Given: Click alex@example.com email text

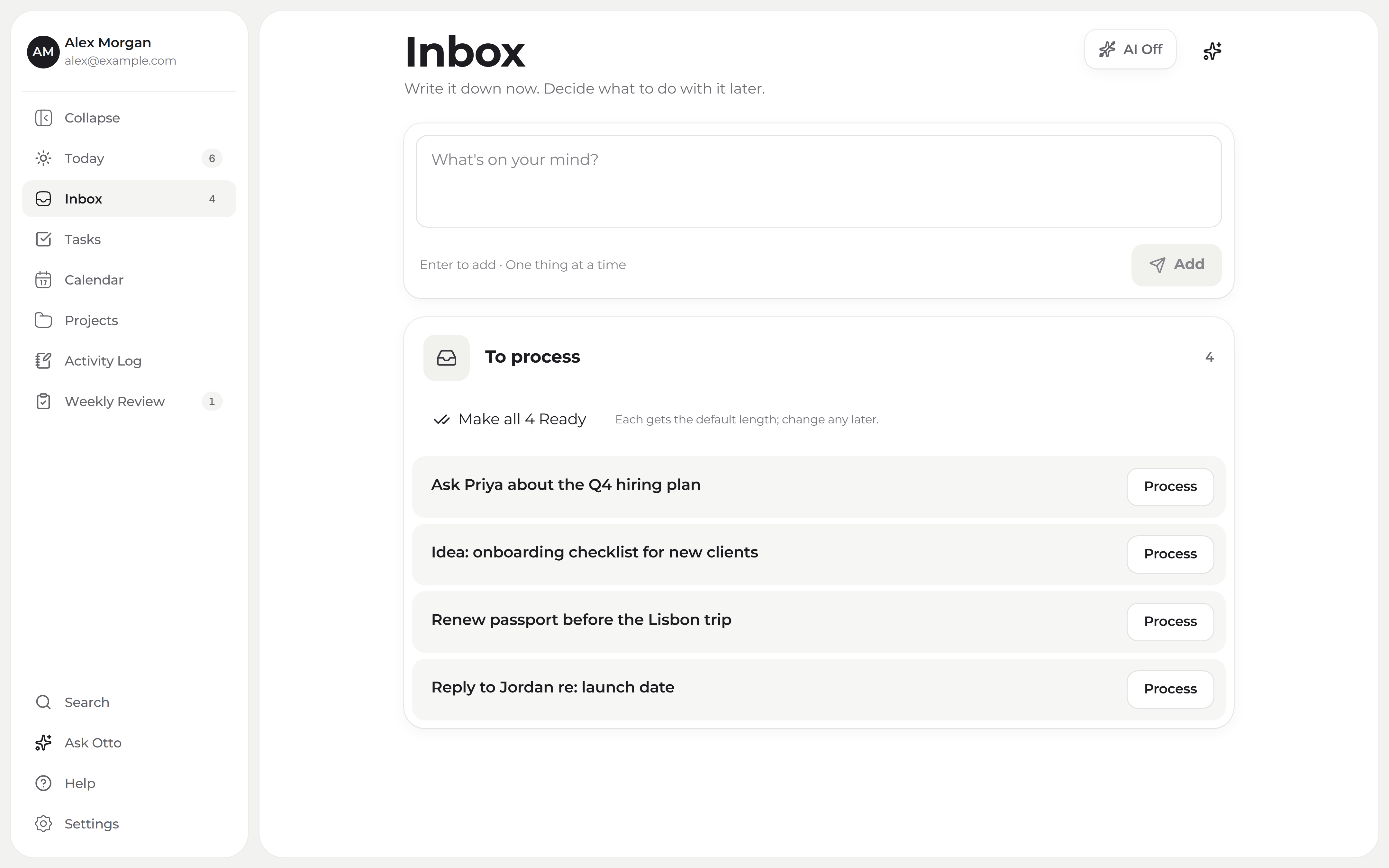Looking at the screenshot, I should click(120, 61).
